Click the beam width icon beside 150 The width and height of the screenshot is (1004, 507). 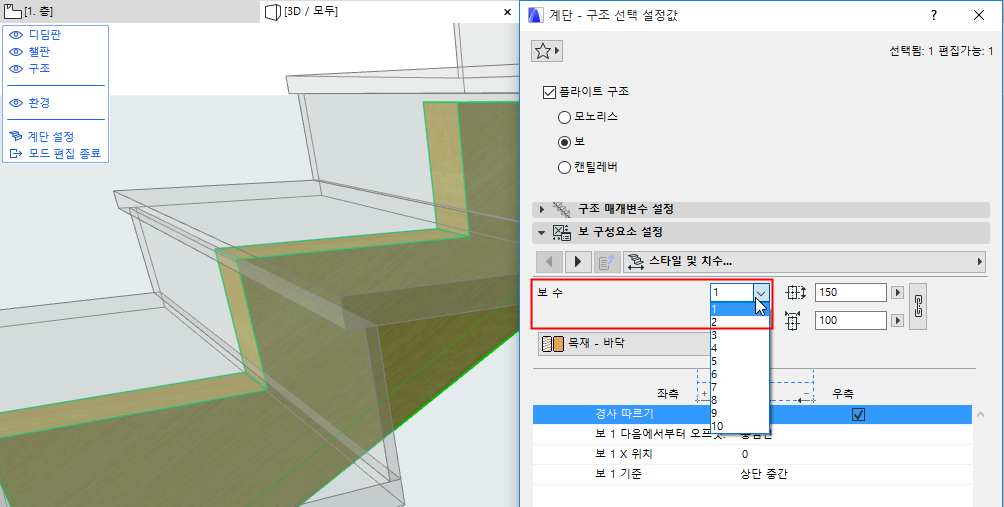(x=794, y=293)
